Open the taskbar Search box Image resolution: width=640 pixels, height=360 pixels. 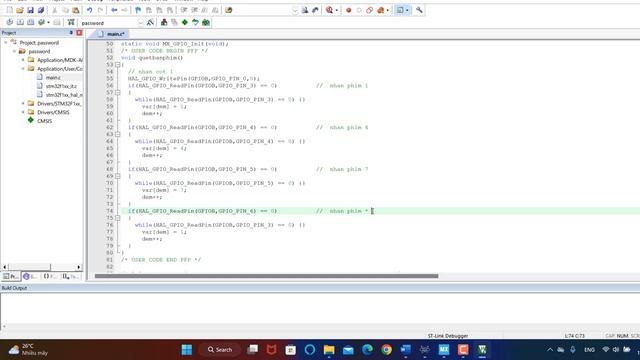click(220, 350)
